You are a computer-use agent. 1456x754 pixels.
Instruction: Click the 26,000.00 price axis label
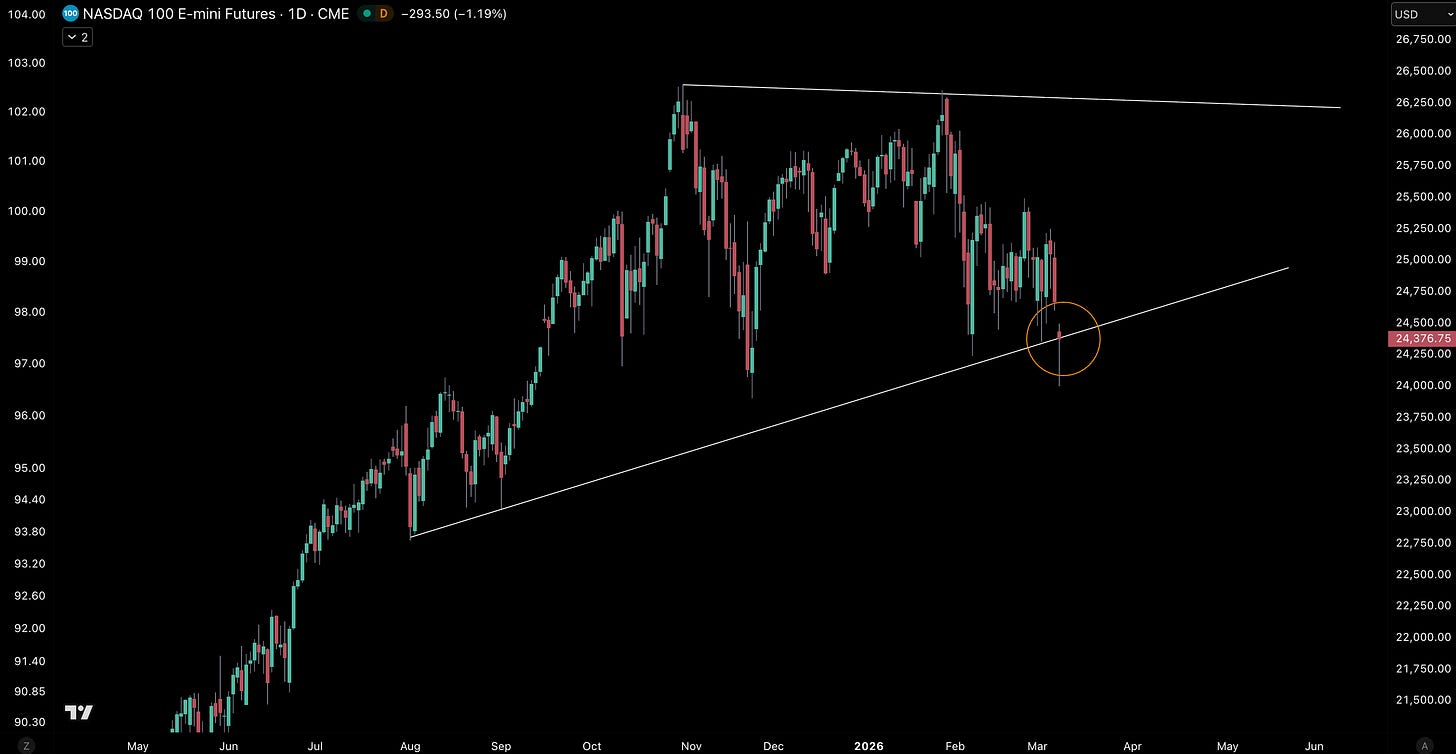[1421, 134]
